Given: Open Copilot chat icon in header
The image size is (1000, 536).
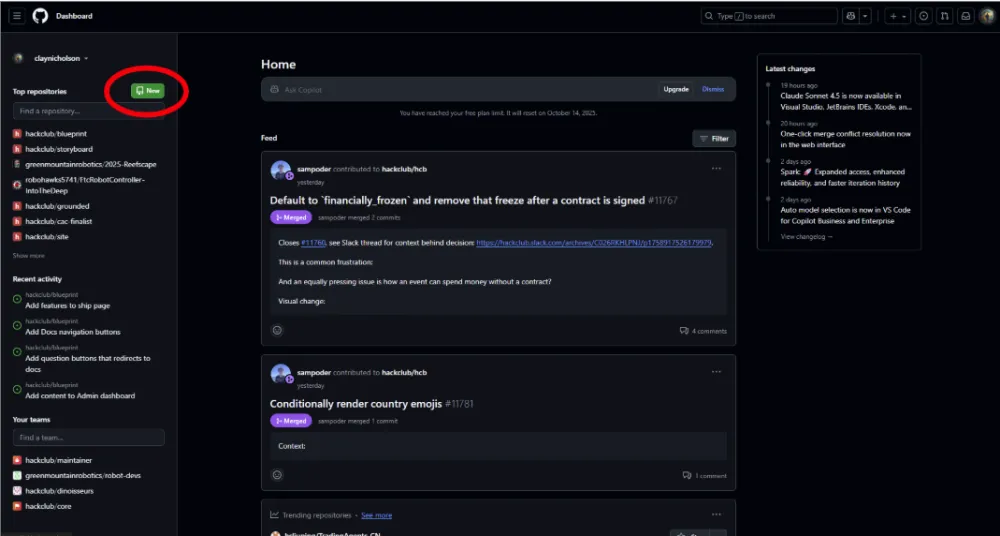Looking at the screenshot, I should point(850,16).
